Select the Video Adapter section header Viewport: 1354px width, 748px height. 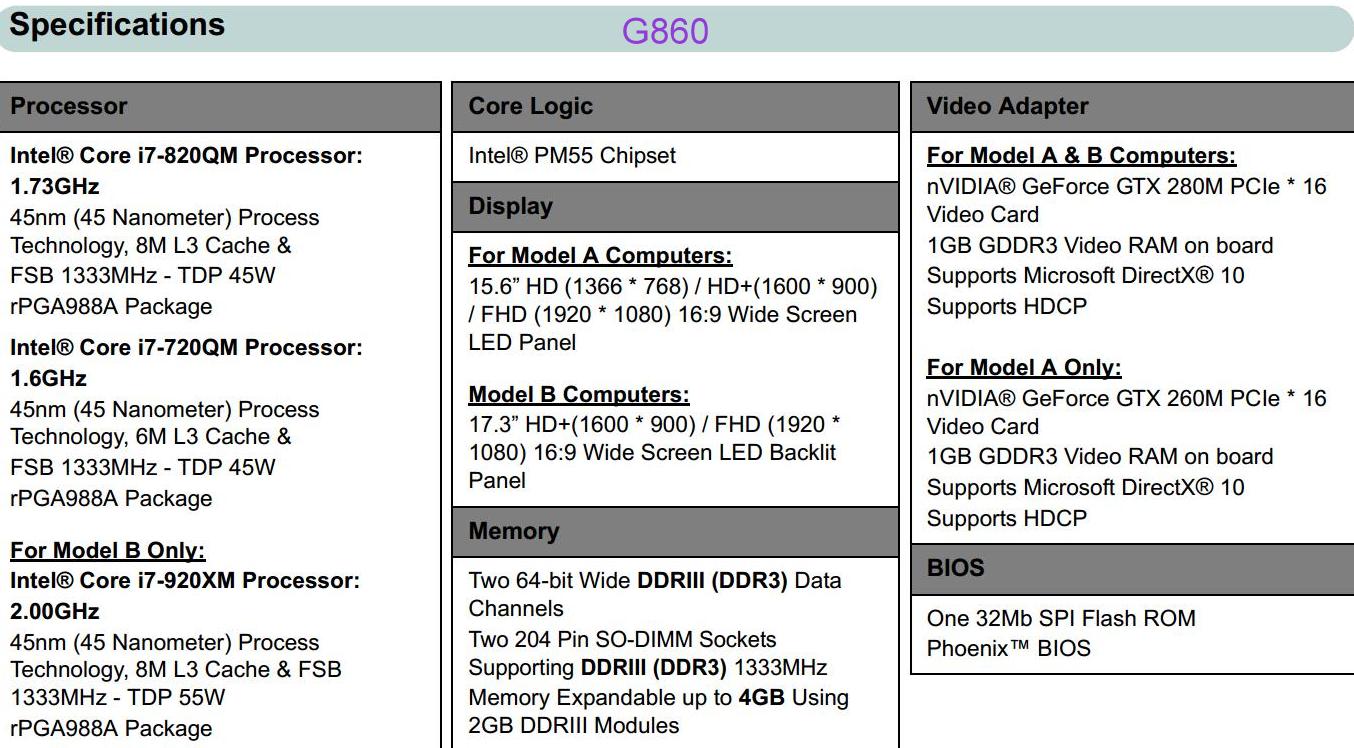tap(1132, 107)
